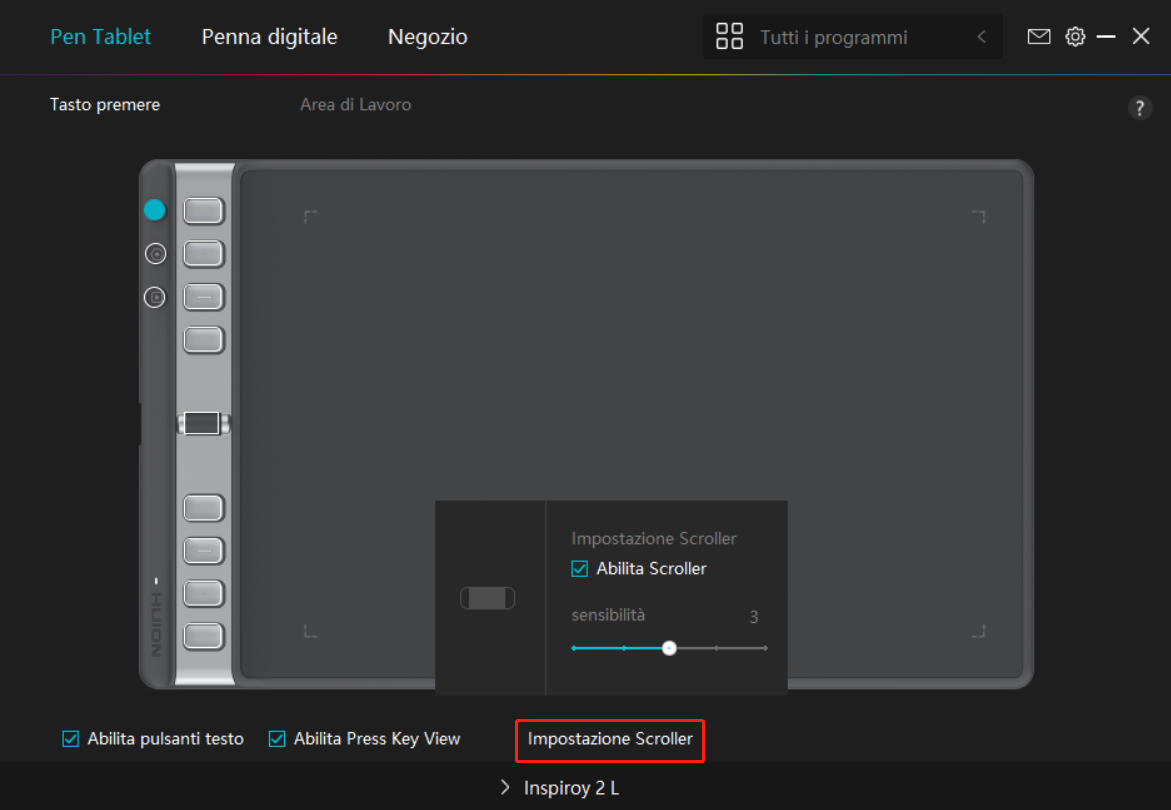This screenshot has width=1171, height=810.
Task: Click the fourth press key above scroller
Action: pos(203,340)
